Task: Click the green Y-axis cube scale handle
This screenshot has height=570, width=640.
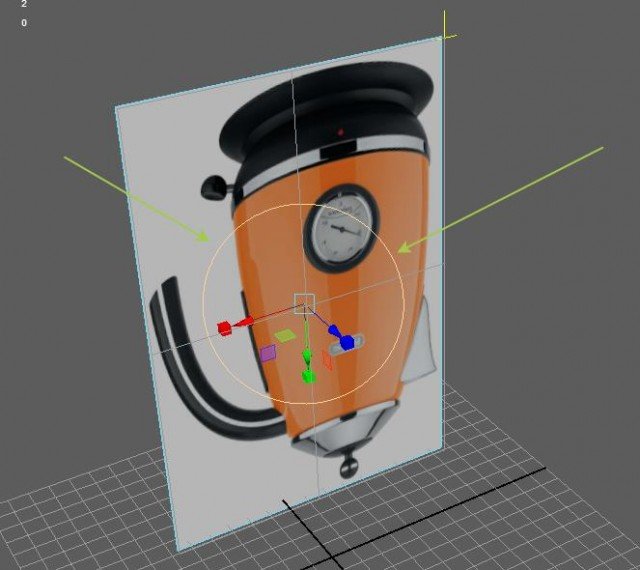Action: point(308,376)
